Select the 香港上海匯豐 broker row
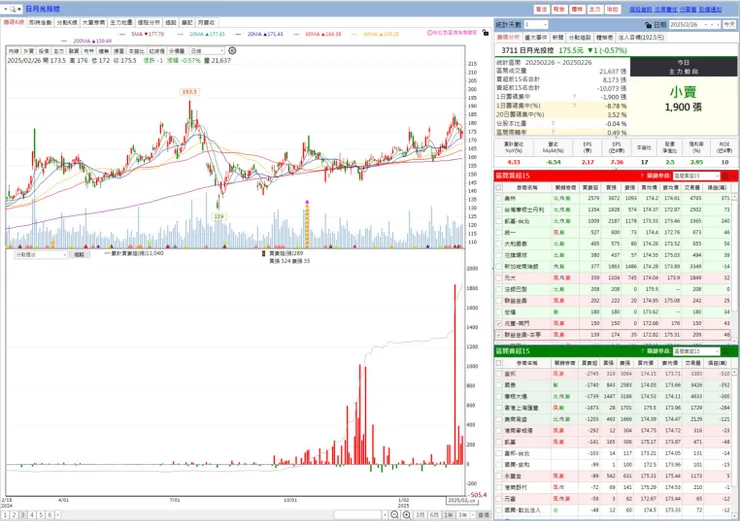This screenshot has height=521, width=740. [614, 408]
